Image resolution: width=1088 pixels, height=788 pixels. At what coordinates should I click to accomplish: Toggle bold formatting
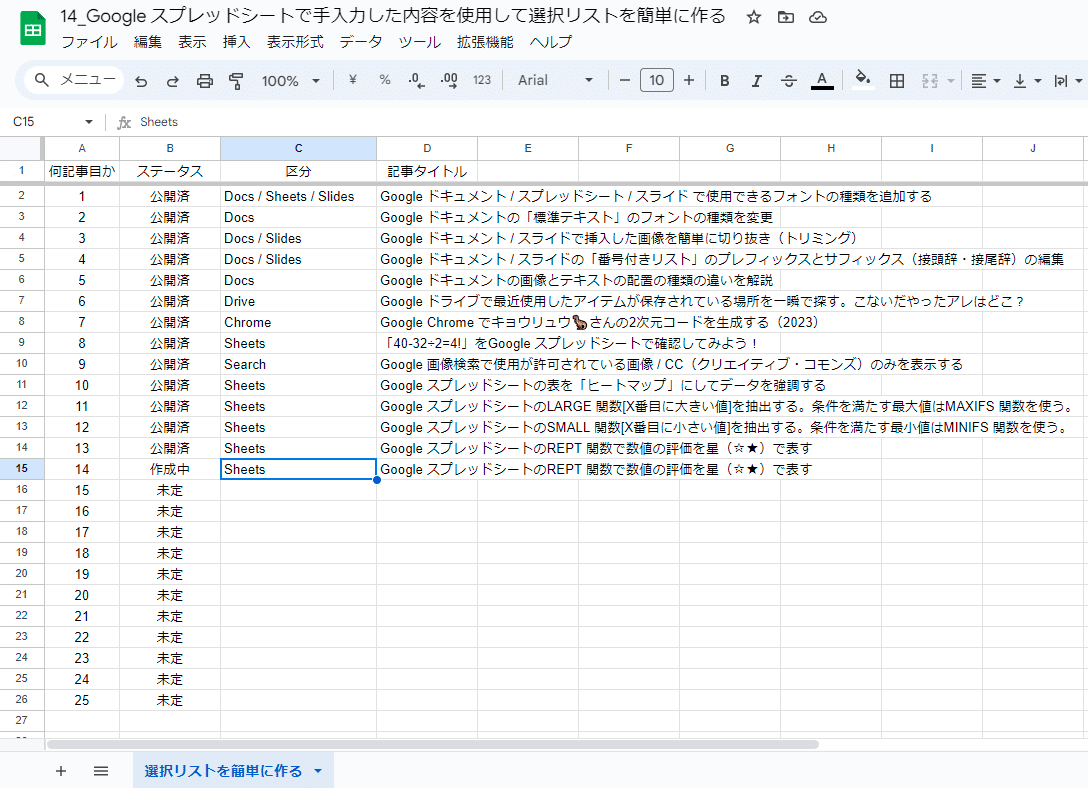(724, 81)
